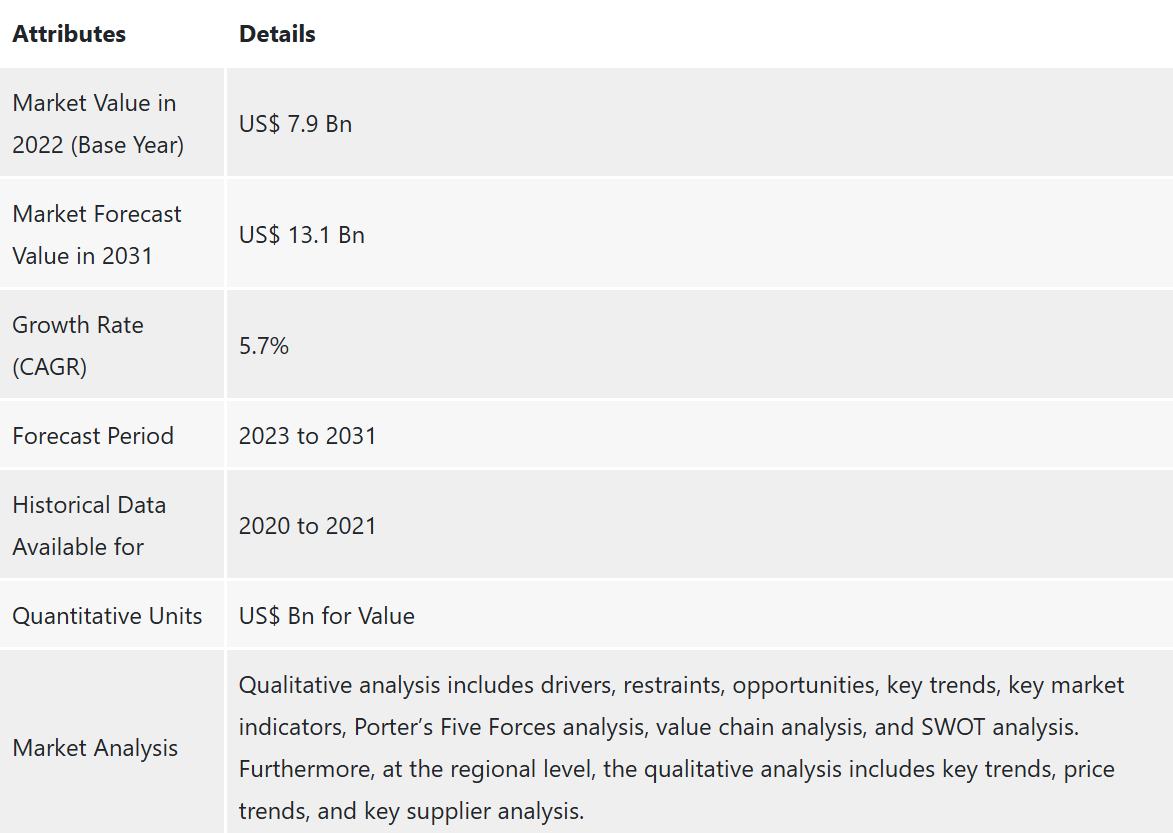
Task: Click the SWOT analysis text
Action: [x=999, y=727]
